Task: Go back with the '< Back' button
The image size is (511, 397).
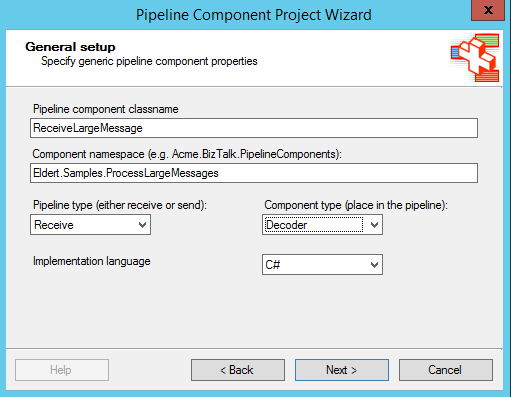Action: click(238, 370)
